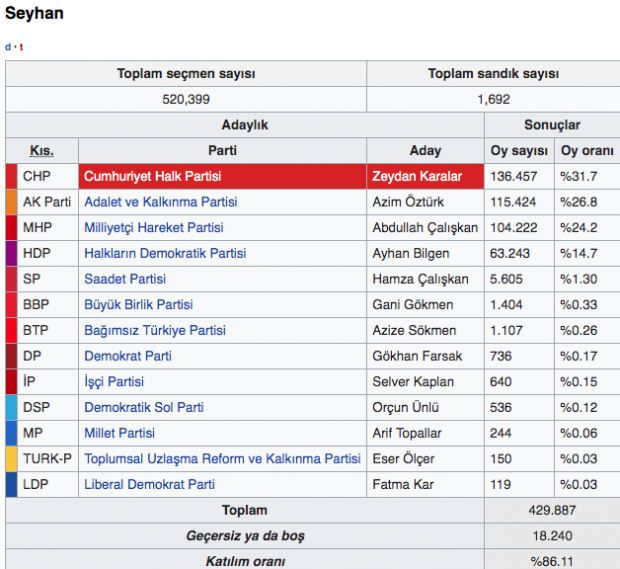Screen dimensions: 620x569
Task: Click the 'Oy sayısı' column header
Action: pos(519,151)
